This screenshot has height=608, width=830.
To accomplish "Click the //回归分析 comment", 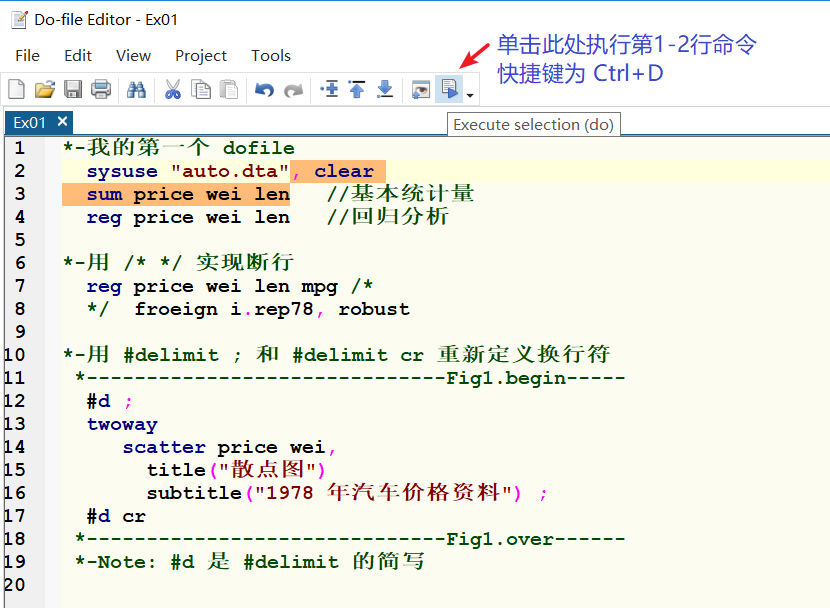I will [387, 216].
